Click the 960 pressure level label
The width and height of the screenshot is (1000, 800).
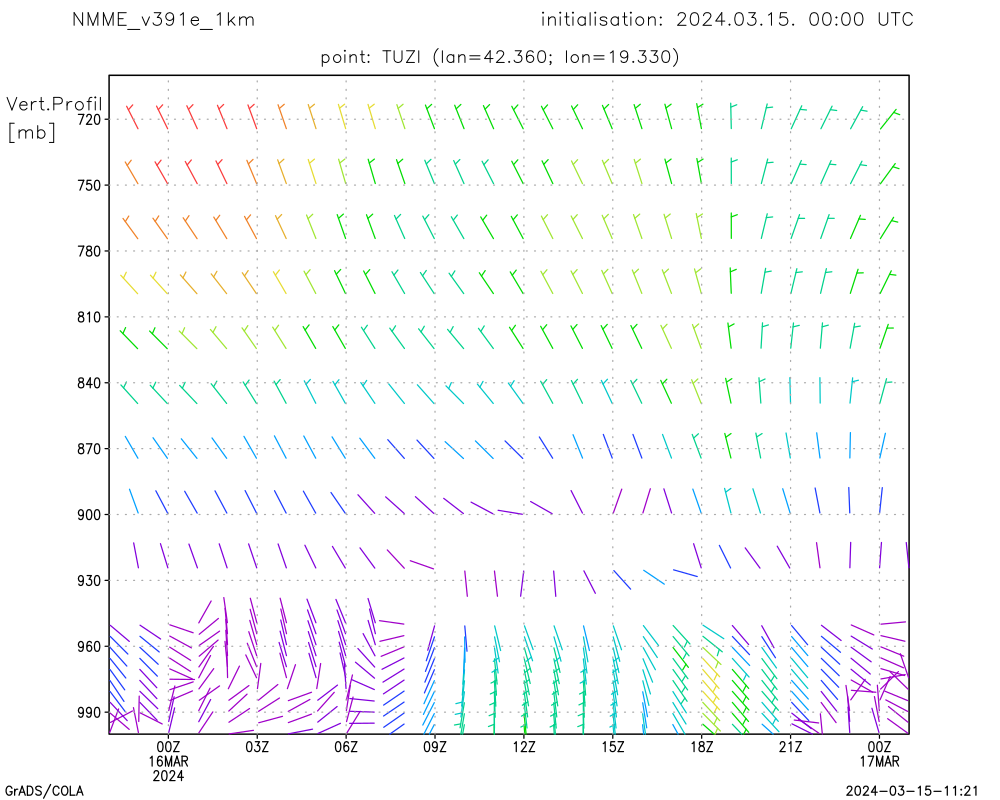tap(89, 646)
